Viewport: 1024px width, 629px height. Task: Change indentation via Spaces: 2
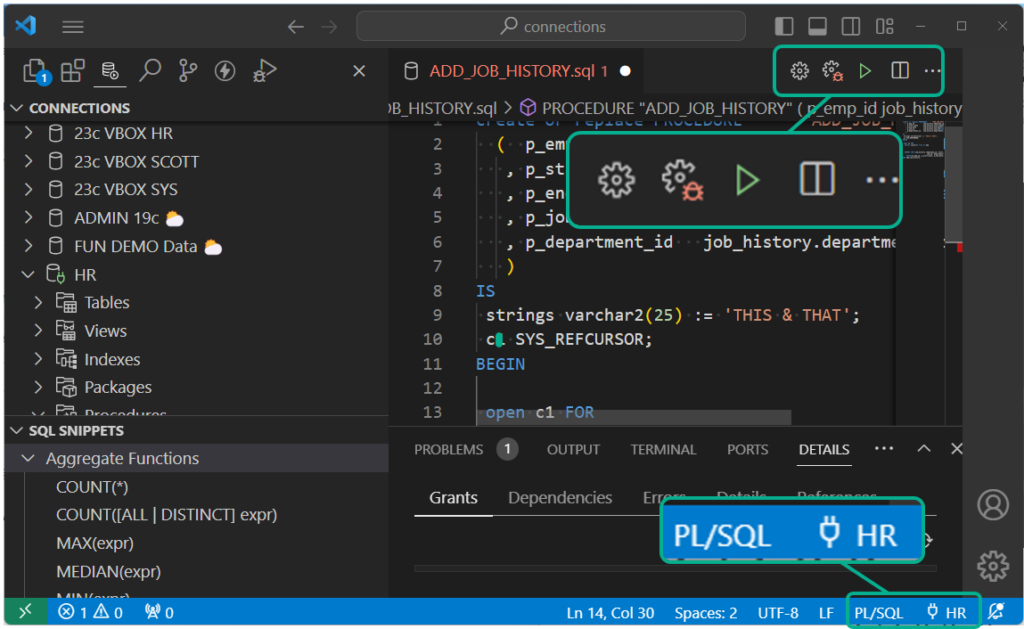tap(705, 613)
